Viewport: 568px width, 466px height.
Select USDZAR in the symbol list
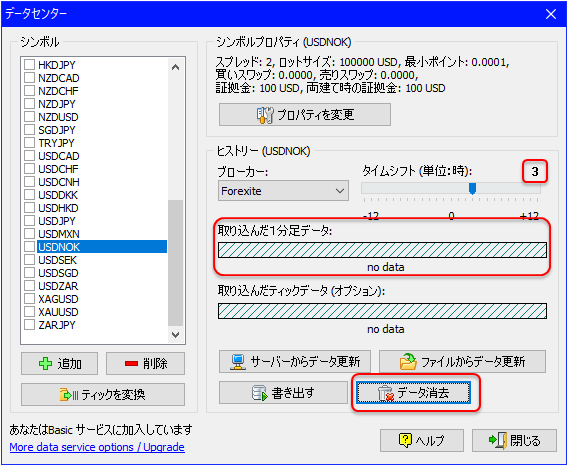click(x=58, y=286)
